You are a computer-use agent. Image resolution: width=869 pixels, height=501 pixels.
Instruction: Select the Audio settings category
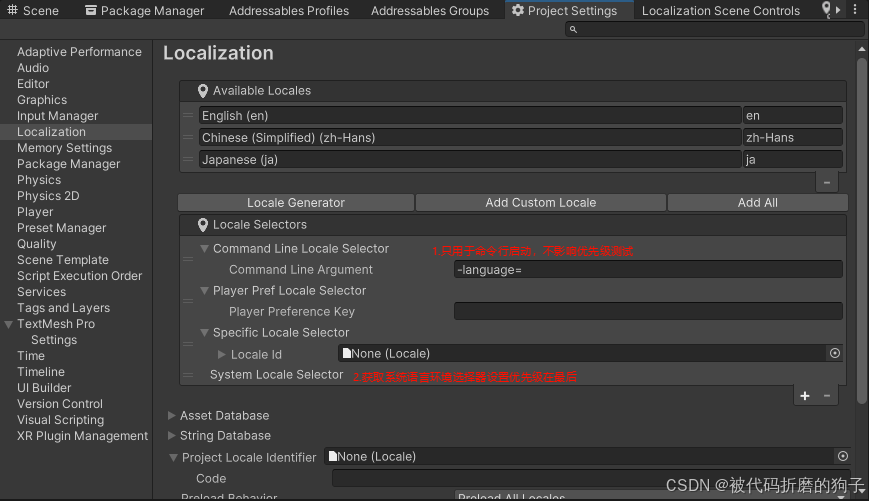[33, 68]
